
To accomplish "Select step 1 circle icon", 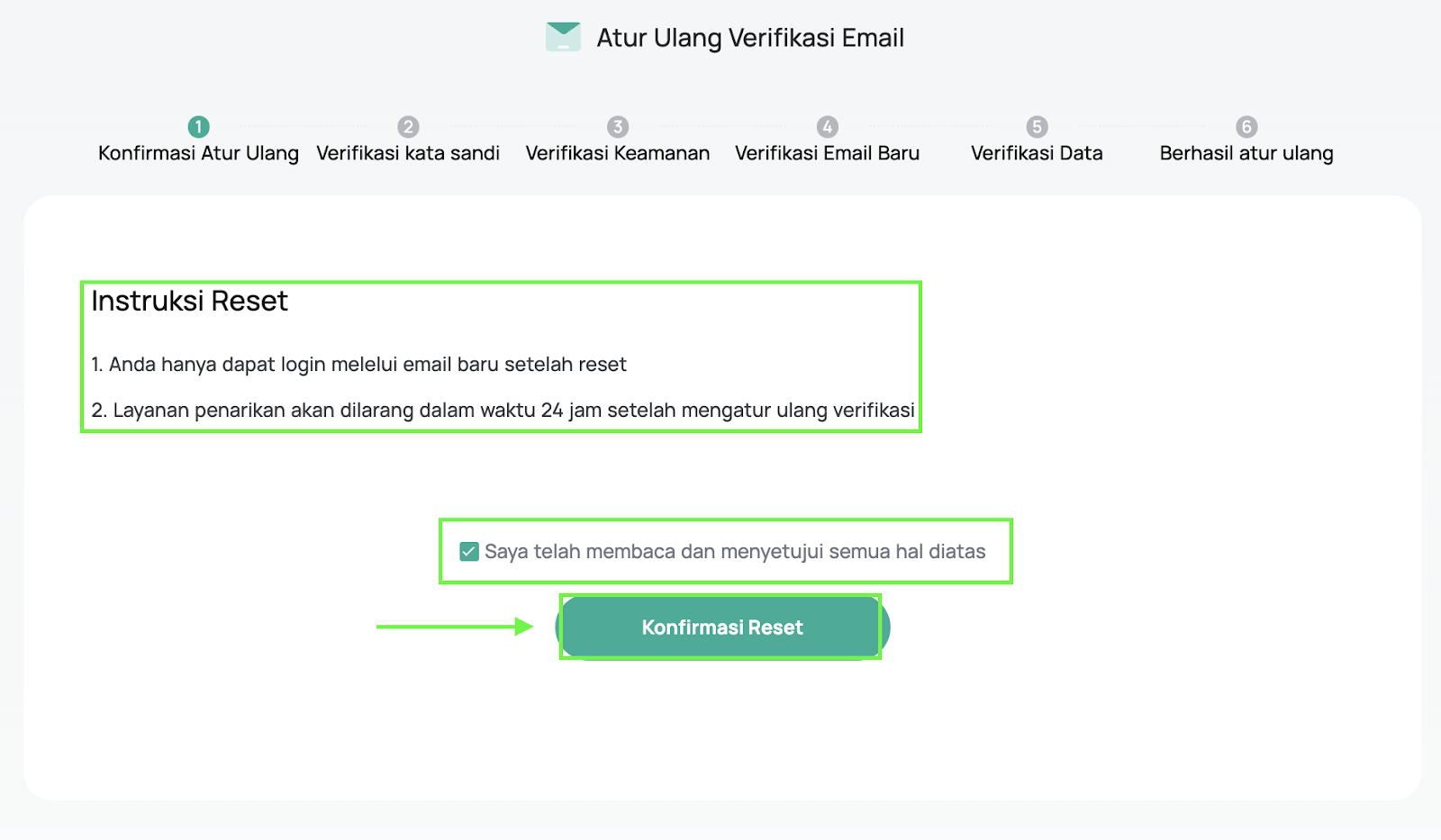I will (198, 127).
